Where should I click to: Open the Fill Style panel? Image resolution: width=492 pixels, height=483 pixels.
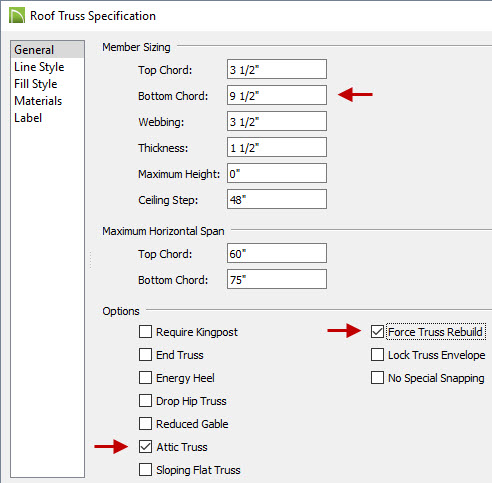pos(36,84)
